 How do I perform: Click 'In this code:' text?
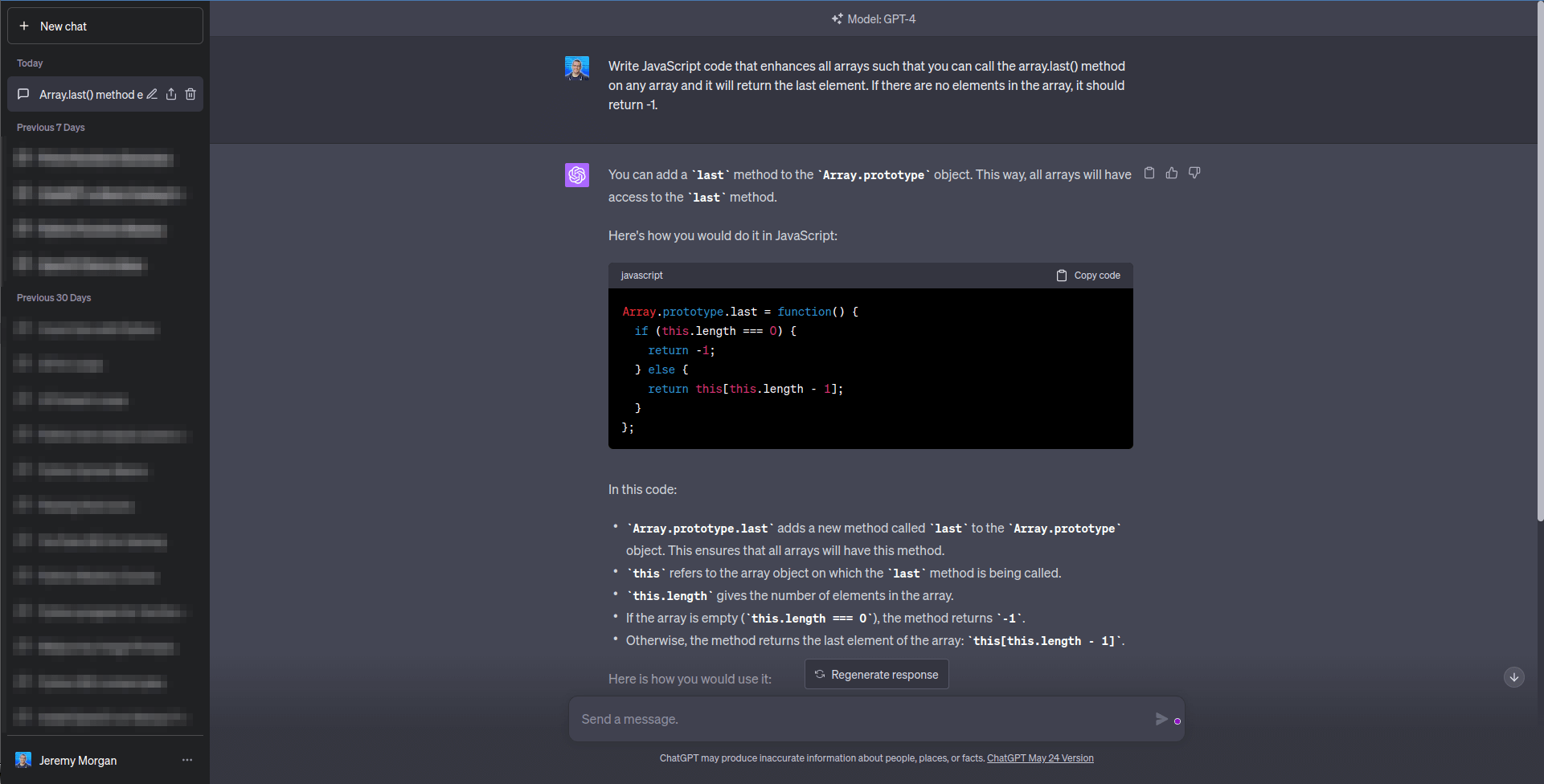pyautogui.click(x=642, y=489)
